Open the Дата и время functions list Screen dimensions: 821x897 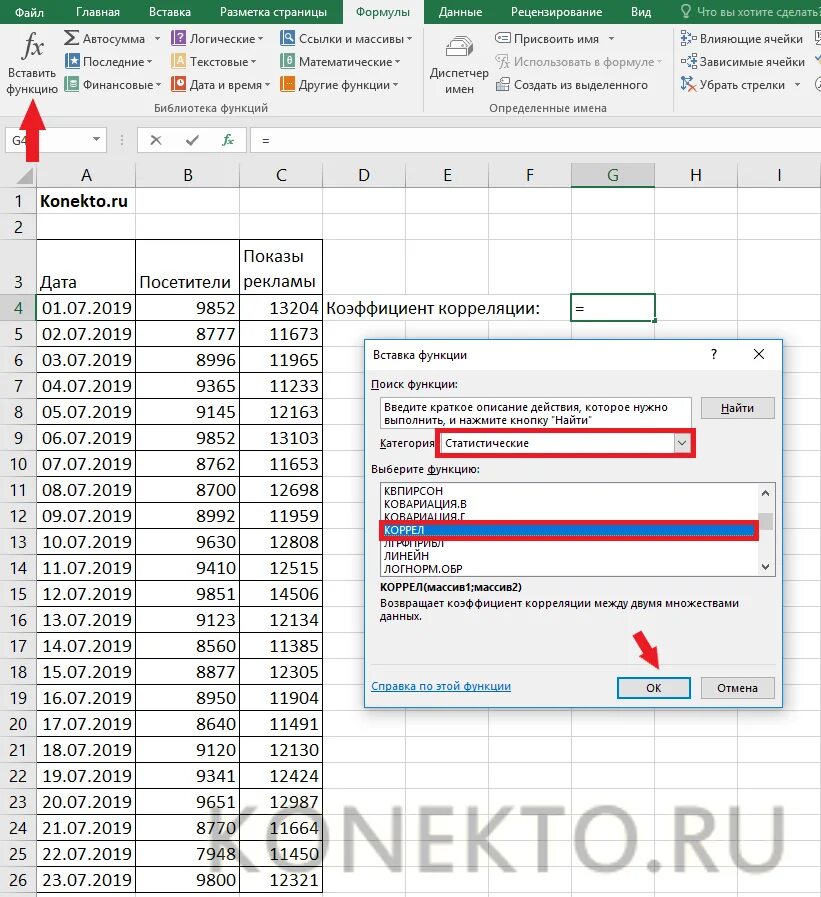[x=221, y=85]
